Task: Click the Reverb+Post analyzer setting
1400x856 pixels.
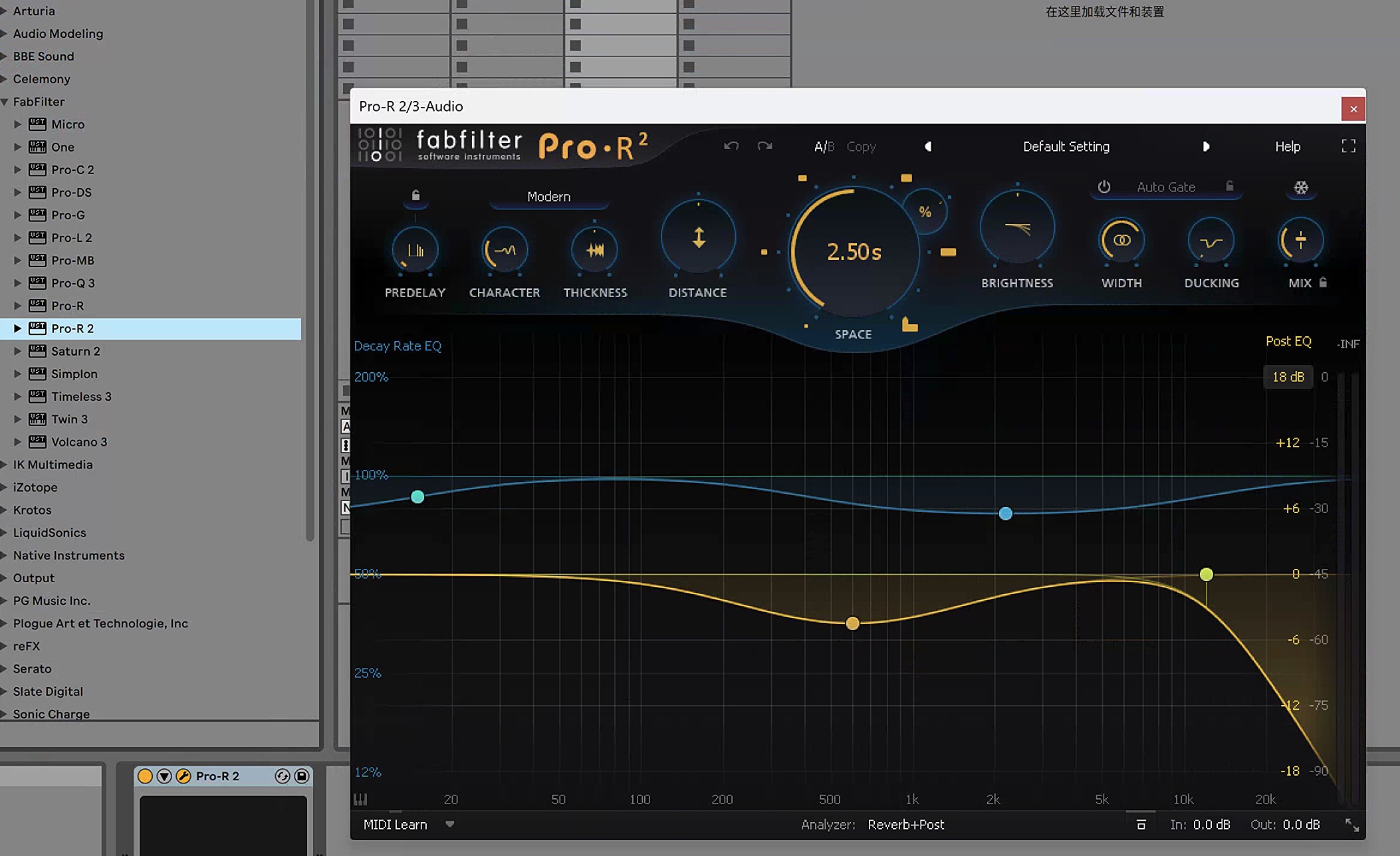Action: [905, 824]
